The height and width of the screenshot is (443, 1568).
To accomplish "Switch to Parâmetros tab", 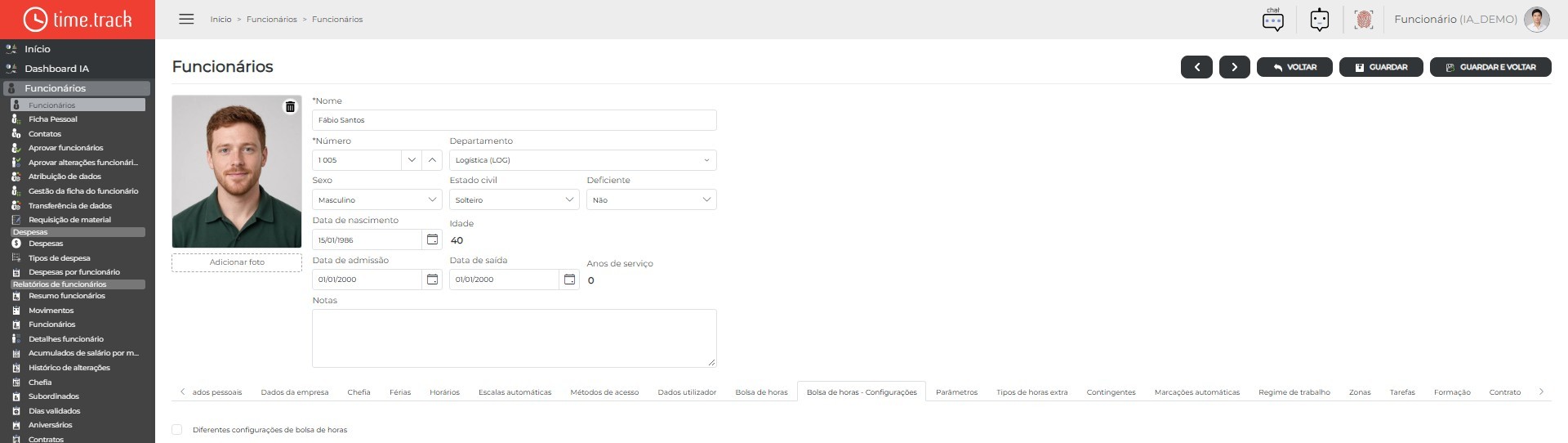I will tap(957, 392).
